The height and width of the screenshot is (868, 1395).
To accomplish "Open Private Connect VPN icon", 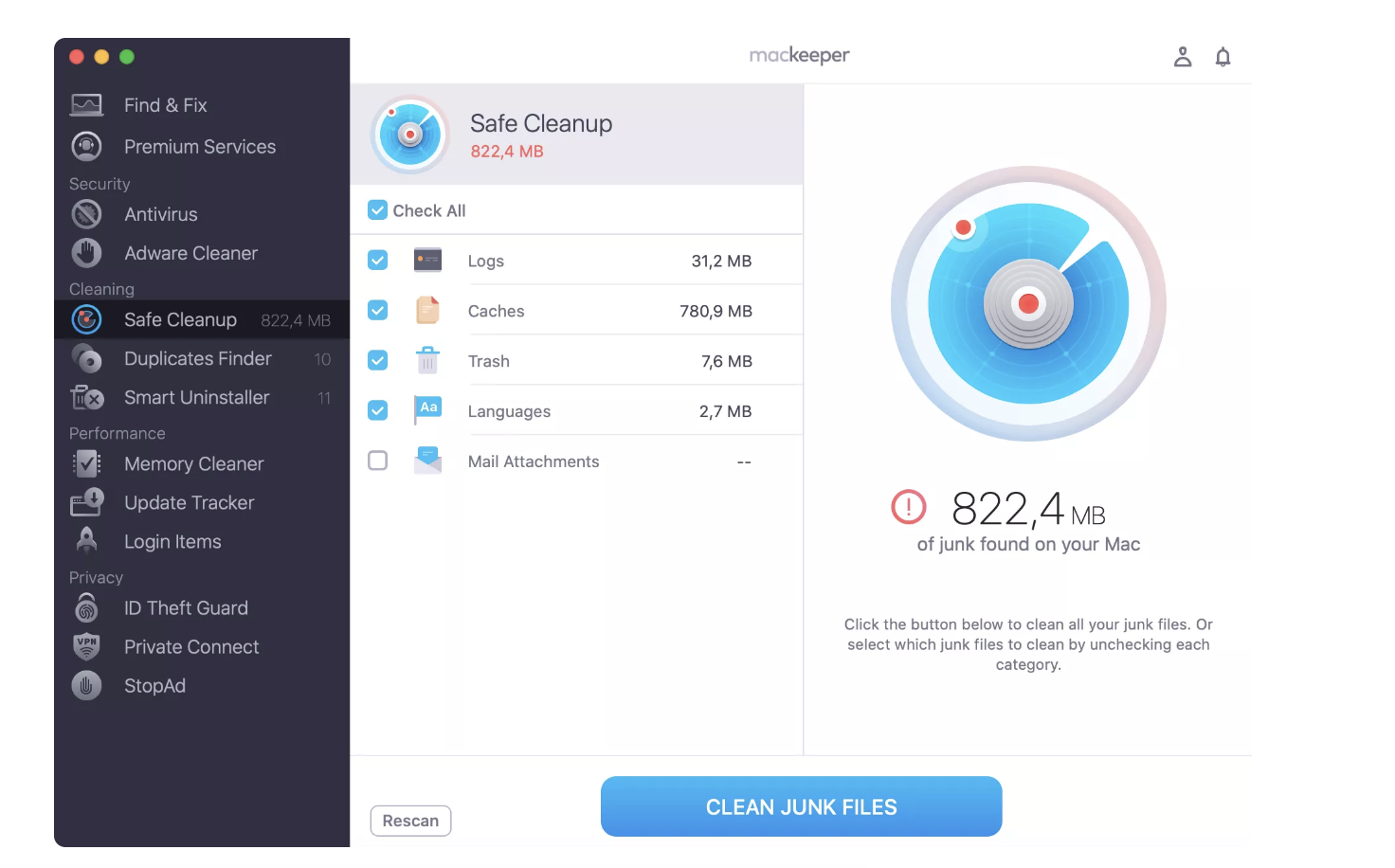I will pos(86,646).
